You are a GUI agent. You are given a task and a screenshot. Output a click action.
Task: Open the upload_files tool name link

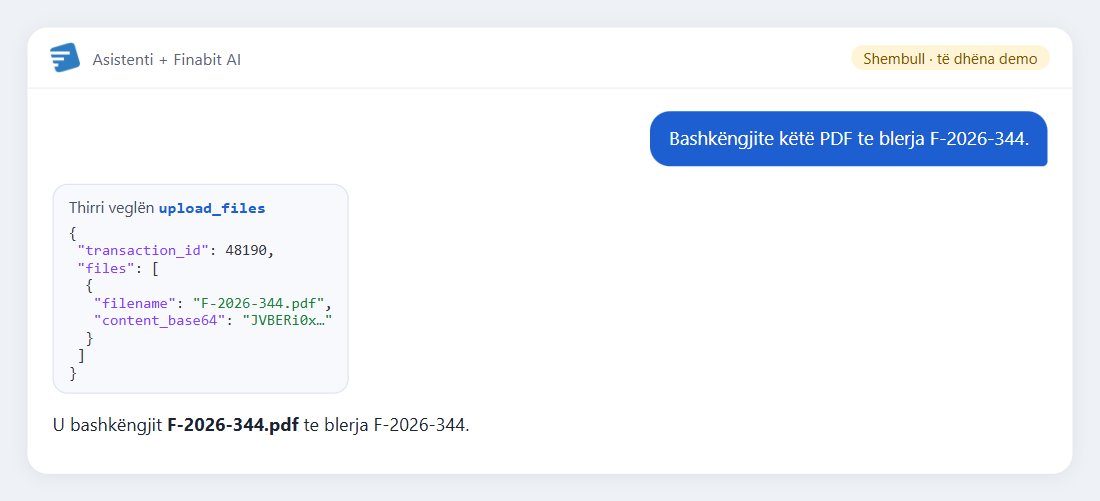(212, 208)
